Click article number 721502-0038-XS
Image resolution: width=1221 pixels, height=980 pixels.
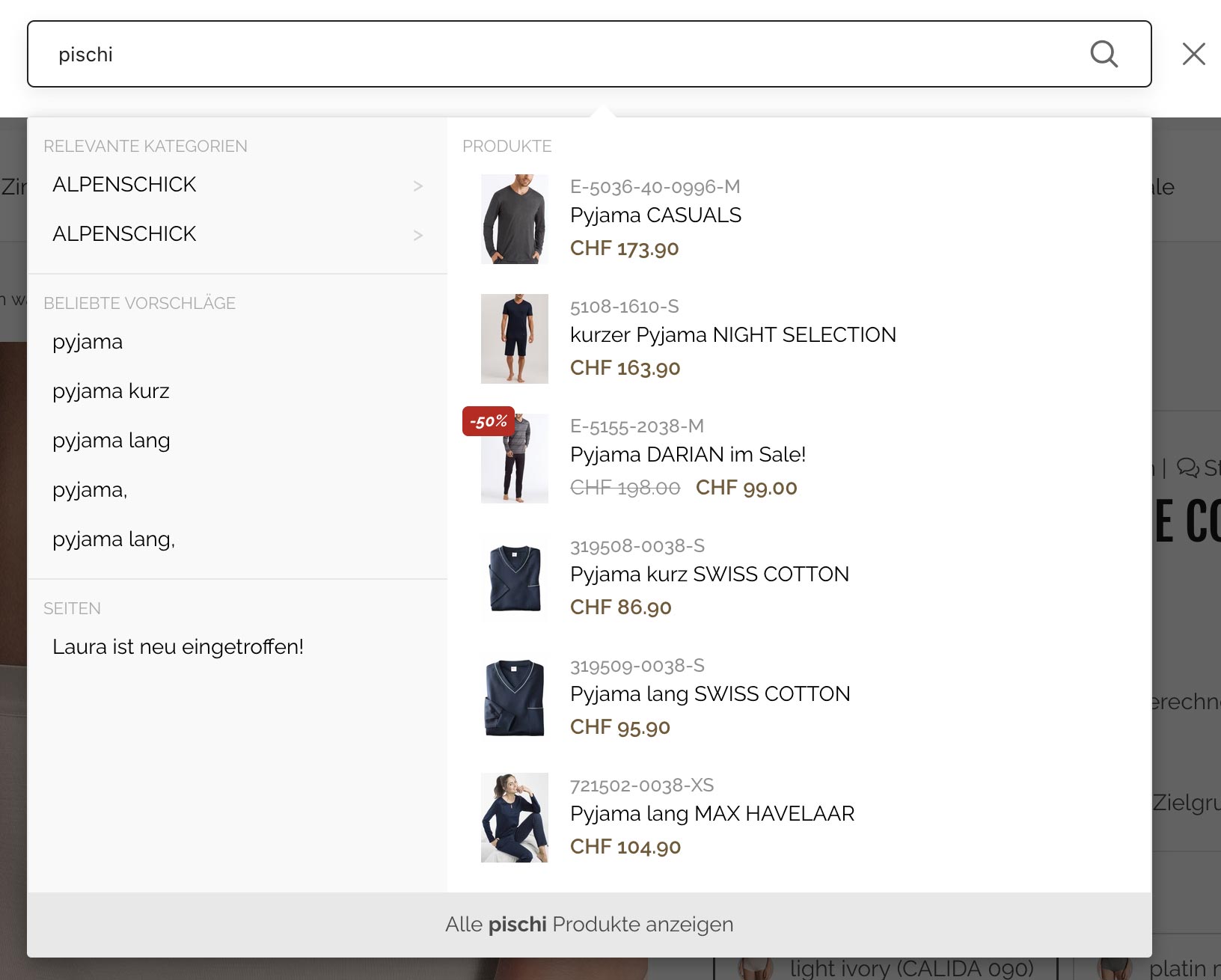(x=642, y=785)
